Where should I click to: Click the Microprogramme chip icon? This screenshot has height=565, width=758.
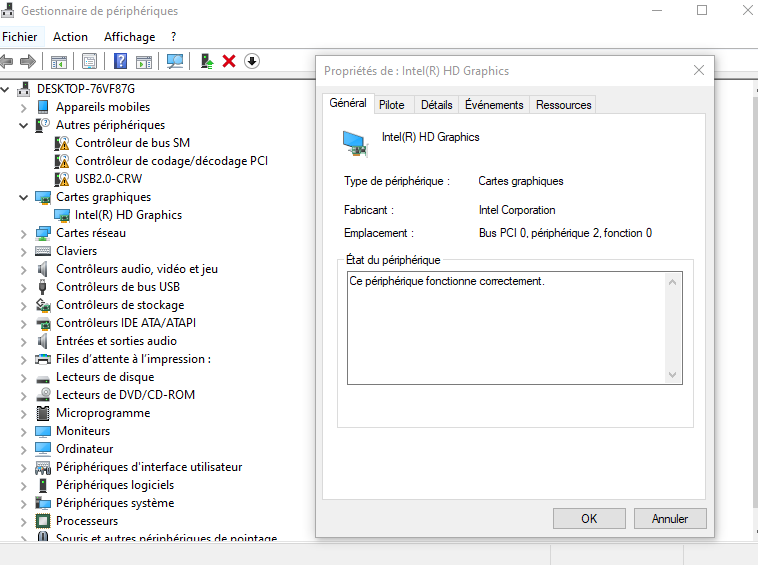coord(43,413)
